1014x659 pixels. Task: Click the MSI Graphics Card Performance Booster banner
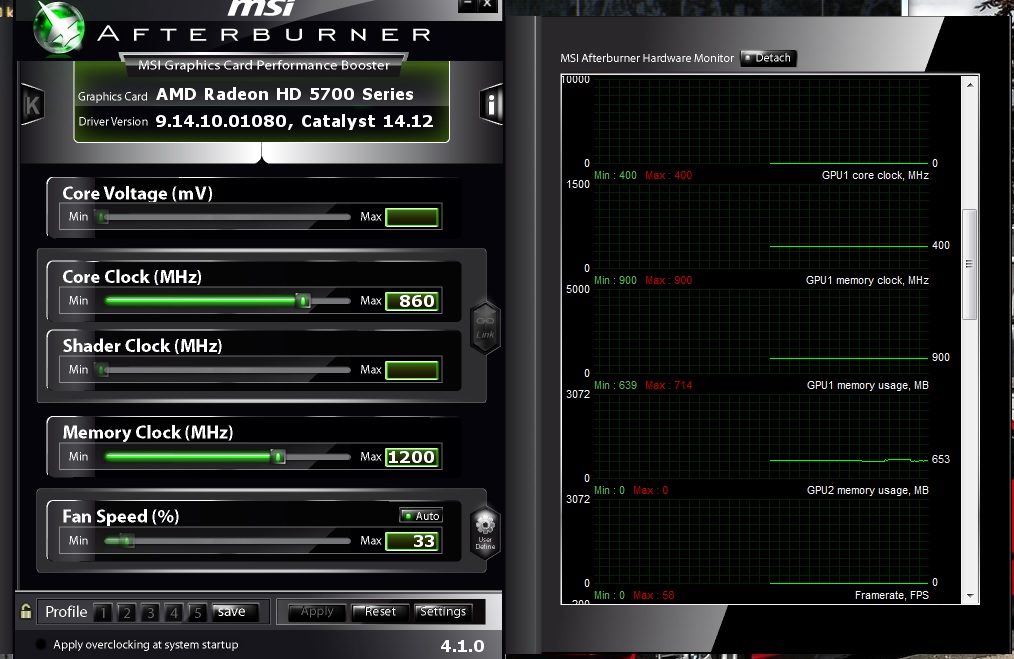(x=264, y=65)
